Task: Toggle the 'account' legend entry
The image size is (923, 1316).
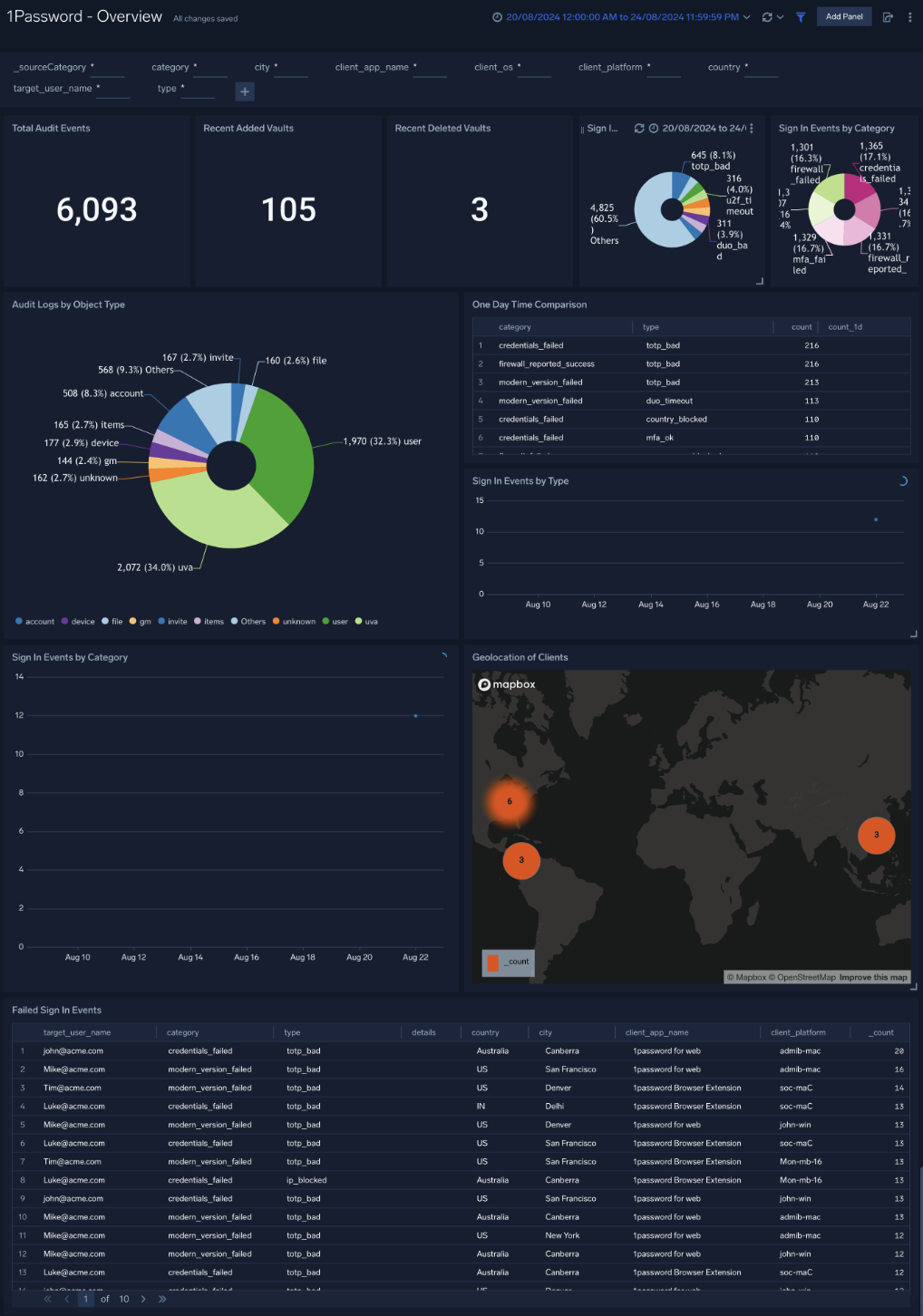Action: coord(34,622)
